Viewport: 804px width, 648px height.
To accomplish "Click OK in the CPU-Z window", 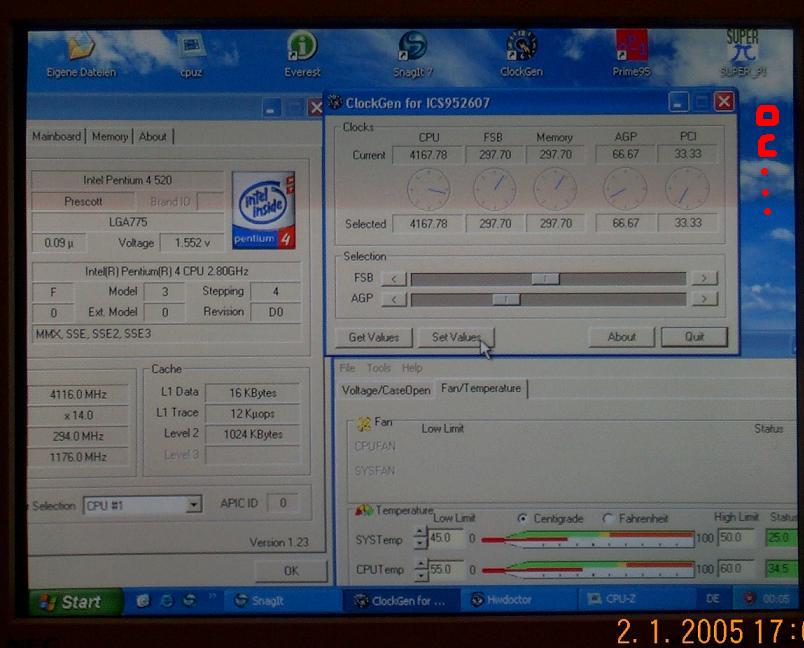I will click(291, 571).
